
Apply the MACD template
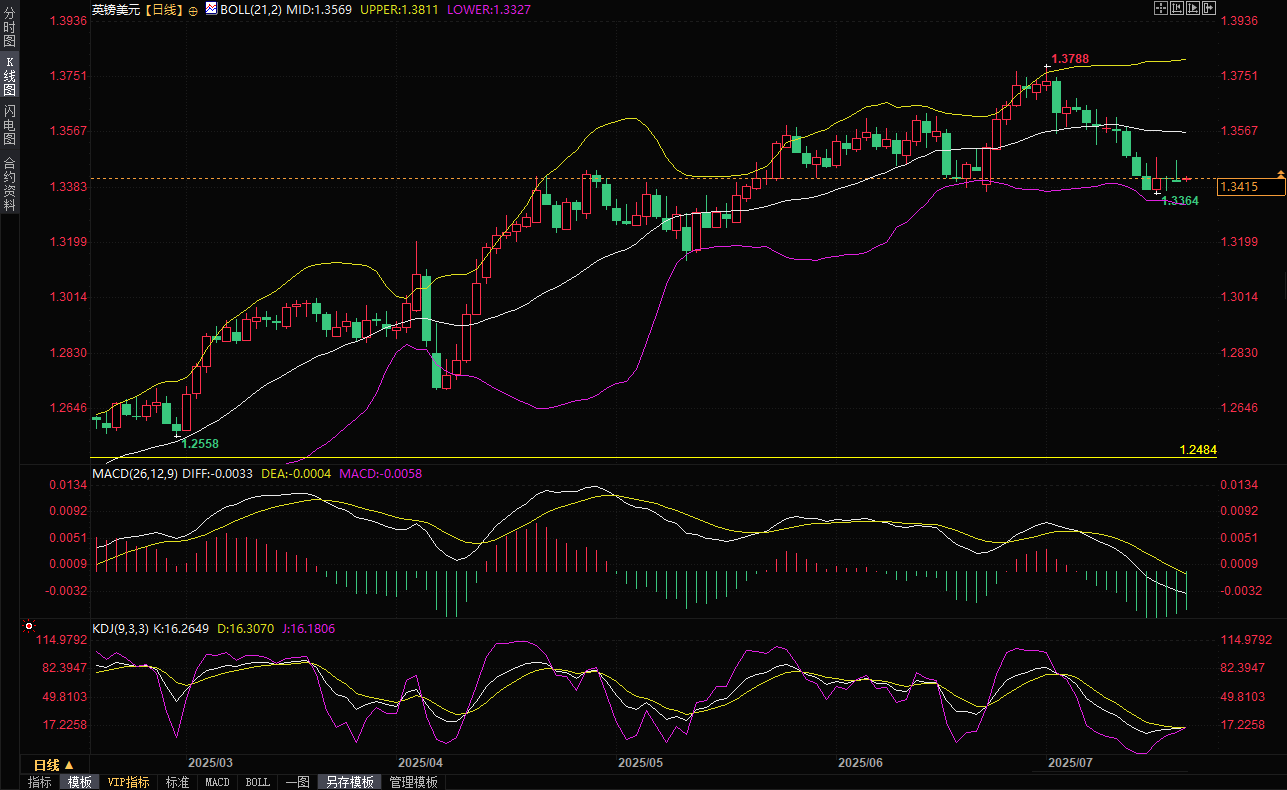click(x=217, y=782)
